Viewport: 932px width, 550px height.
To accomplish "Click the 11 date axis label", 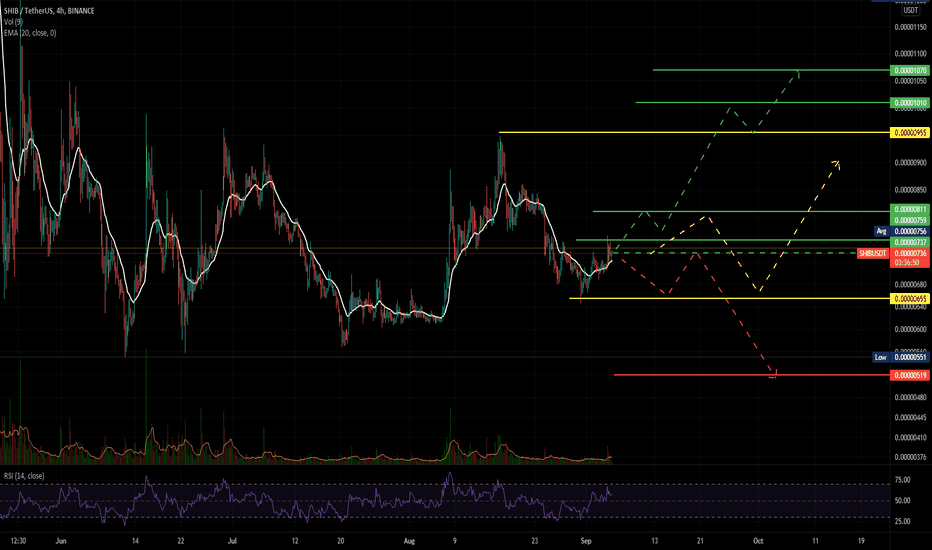I will [815, 541].
